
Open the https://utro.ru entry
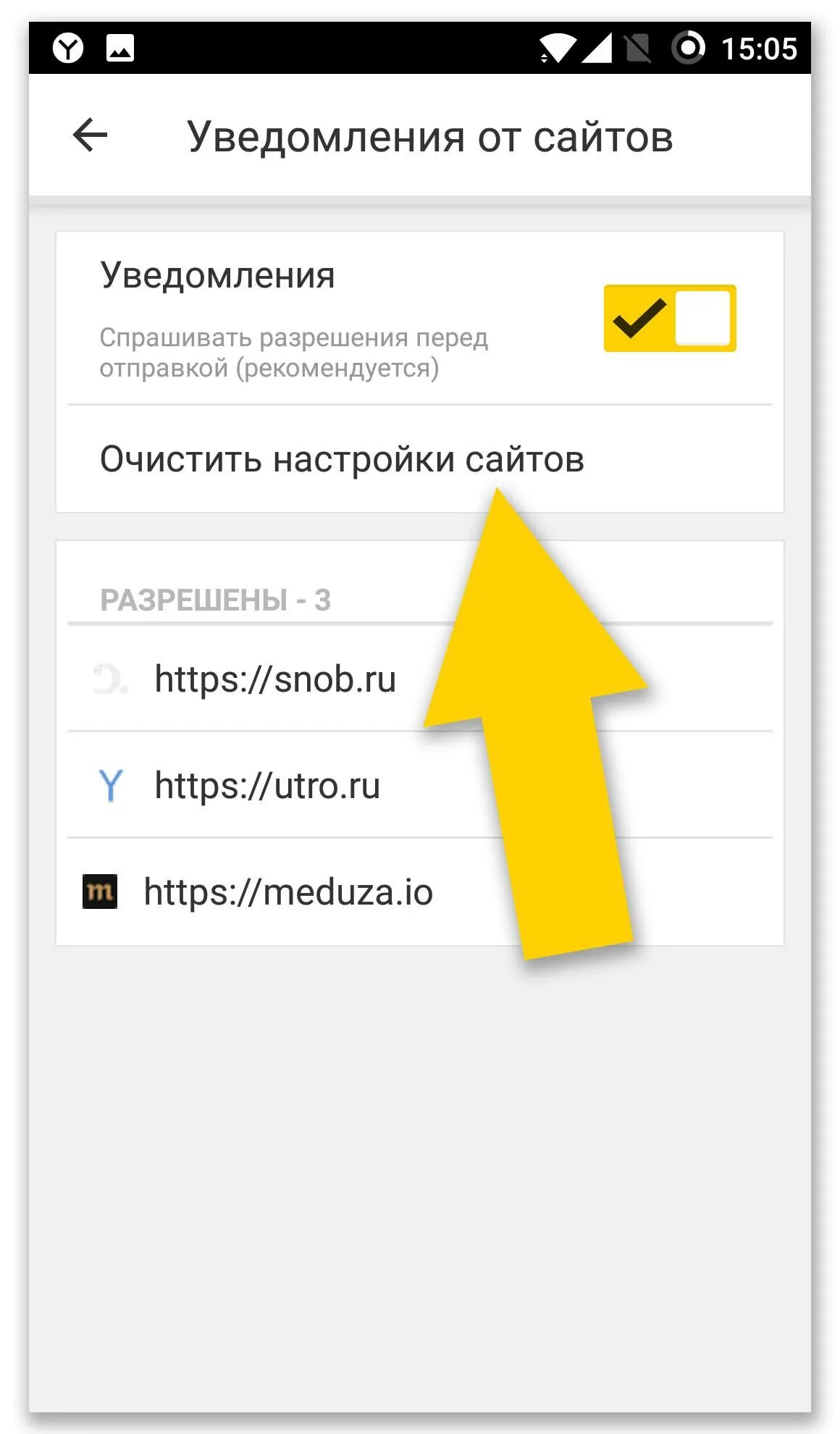420,785
